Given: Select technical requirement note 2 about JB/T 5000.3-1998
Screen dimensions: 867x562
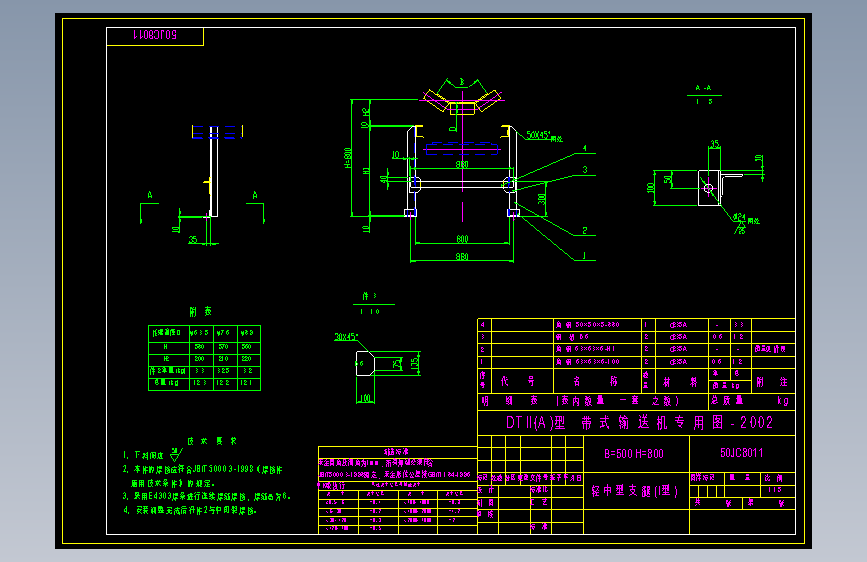Looking at the screenshot, I should click(202, 476).
